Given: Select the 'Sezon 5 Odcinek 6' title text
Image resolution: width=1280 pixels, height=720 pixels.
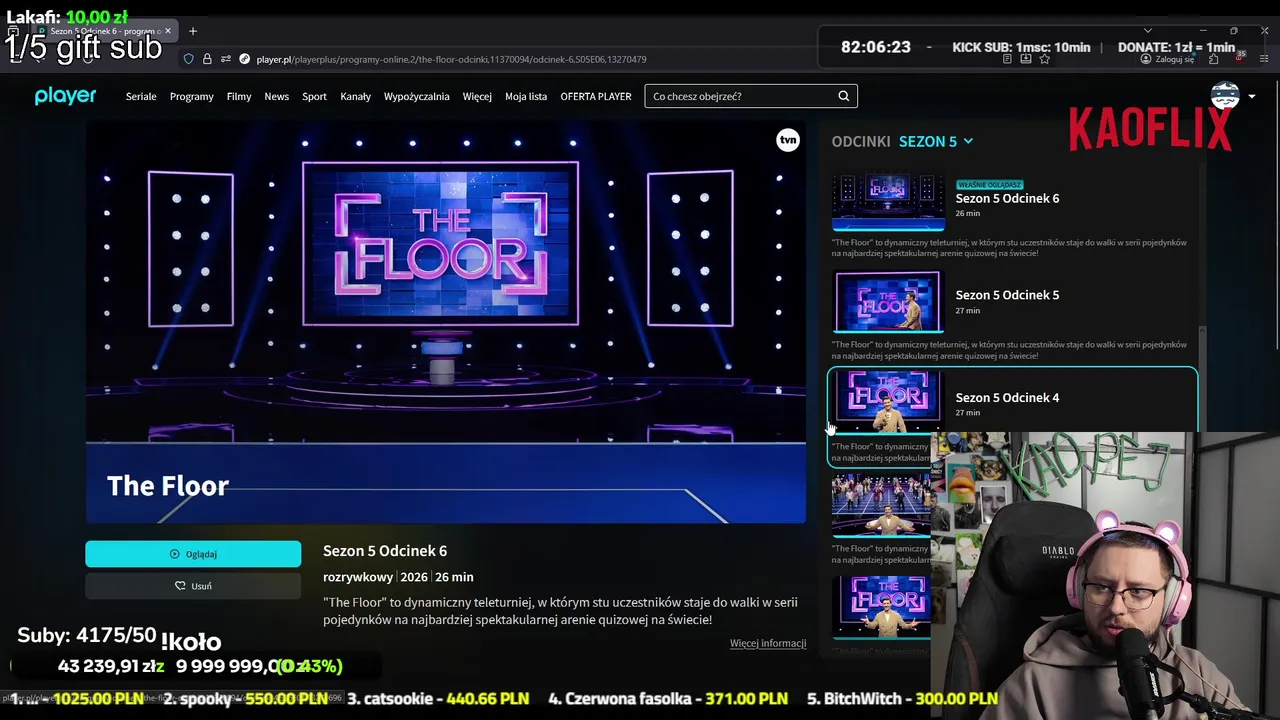Looking at the screenshot, I should click(x=1007, y=198).
